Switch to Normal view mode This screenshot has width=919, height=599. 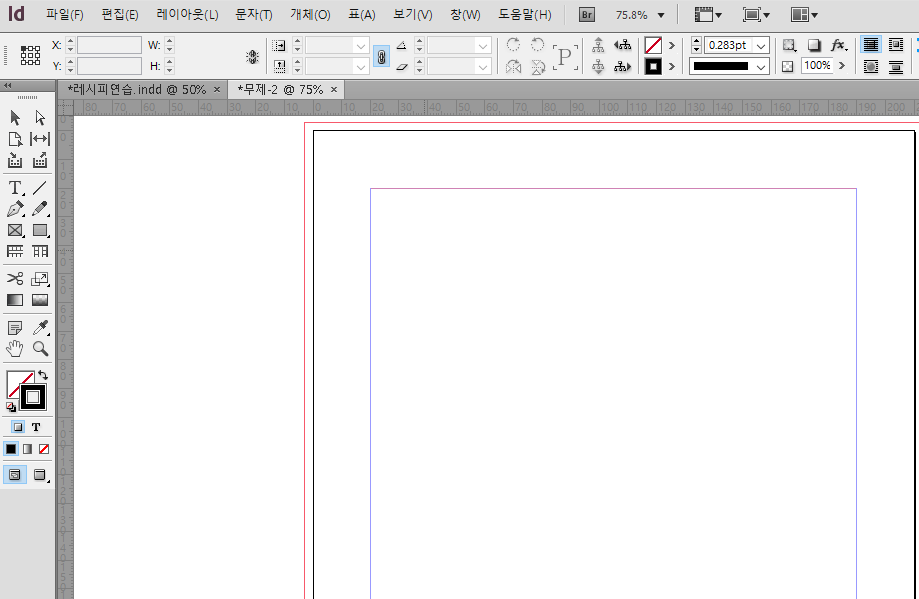15,474
